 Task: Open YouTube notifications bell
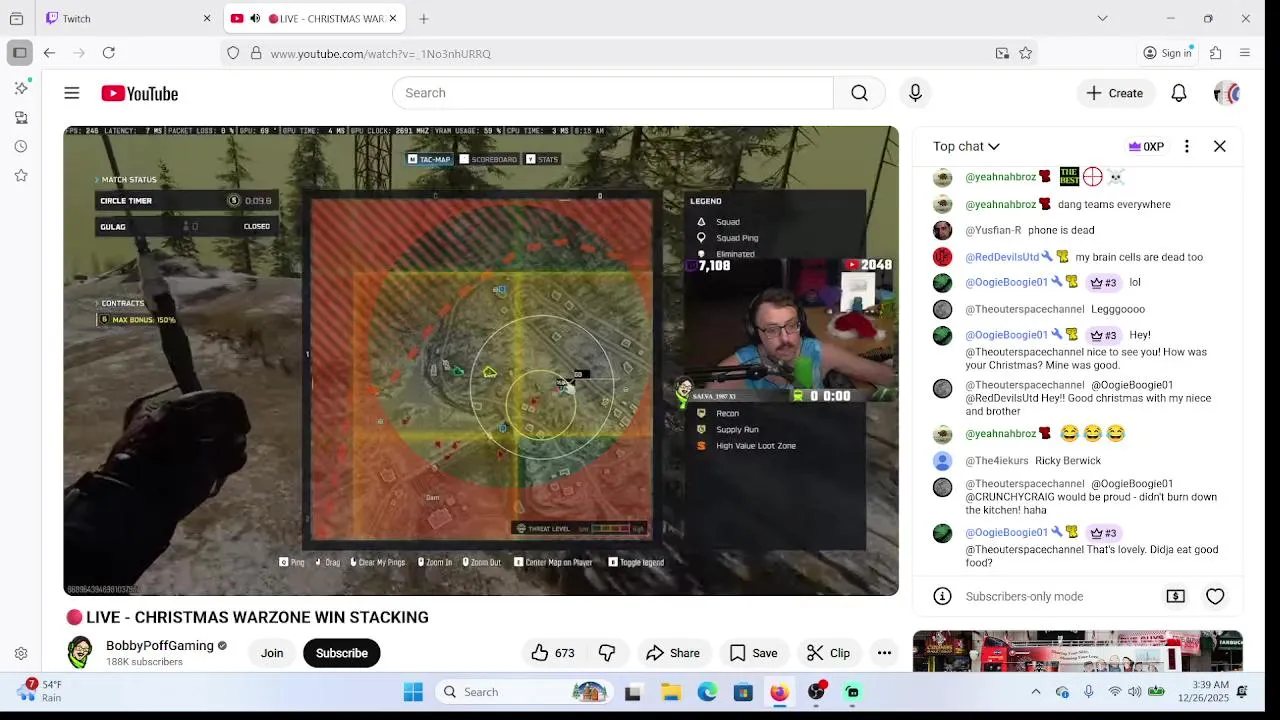click(1179, 93)
